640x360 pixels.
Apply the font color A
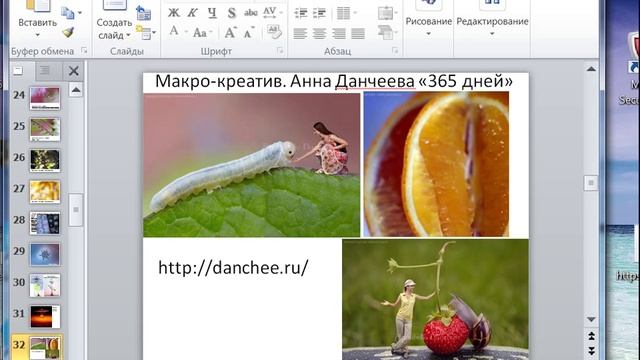[174, 31]
